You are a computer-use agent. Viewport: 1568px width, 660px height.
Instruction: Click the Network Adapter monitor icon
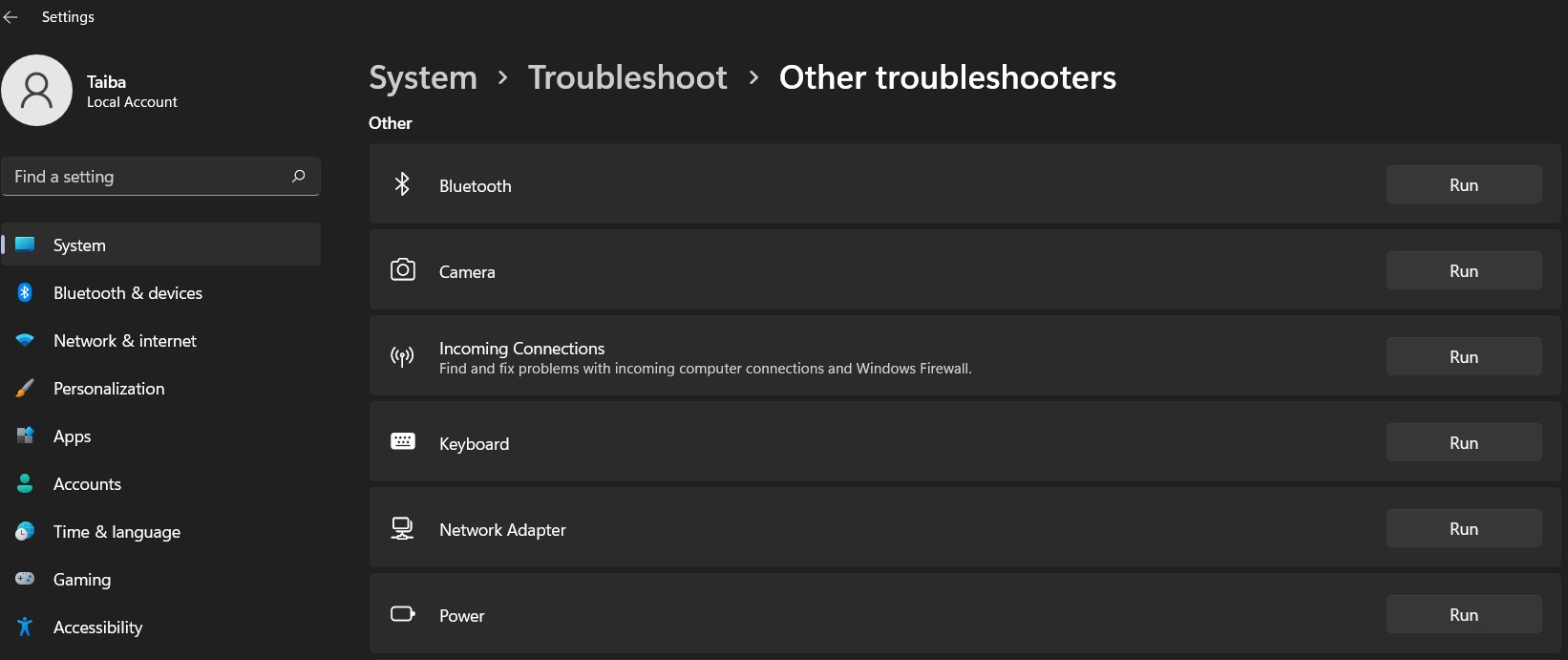click(402, 527)
